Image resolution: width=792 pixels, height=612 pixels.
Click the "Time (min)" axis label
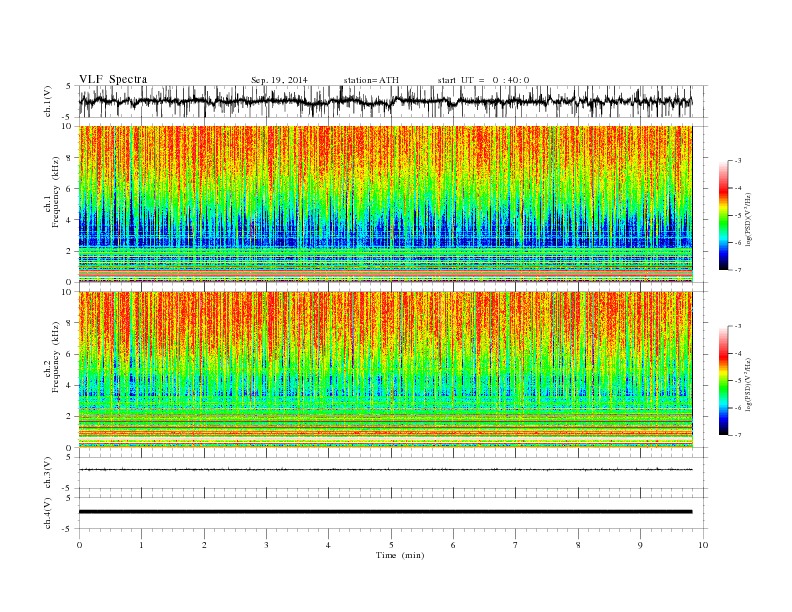coord(400,555)
